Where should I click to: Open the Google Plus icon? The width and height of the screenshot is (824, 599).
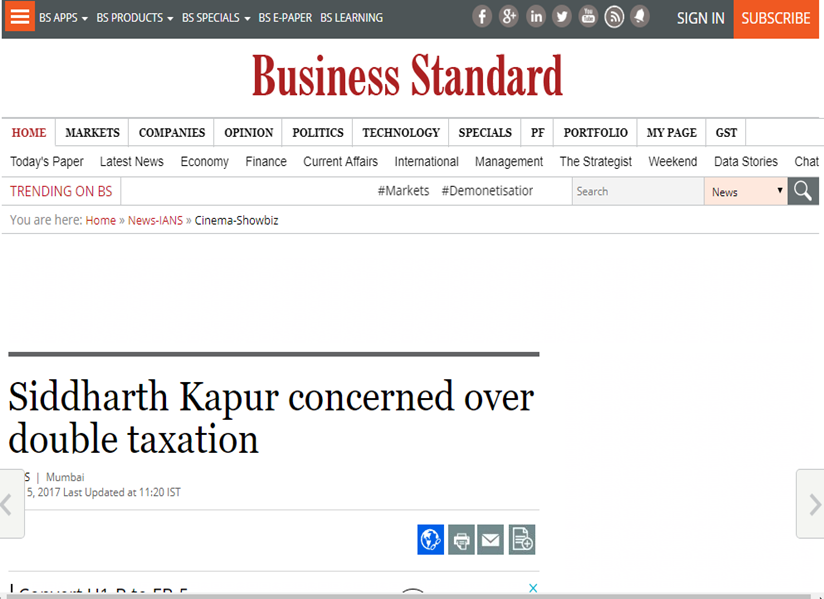(x=509, y=17)
